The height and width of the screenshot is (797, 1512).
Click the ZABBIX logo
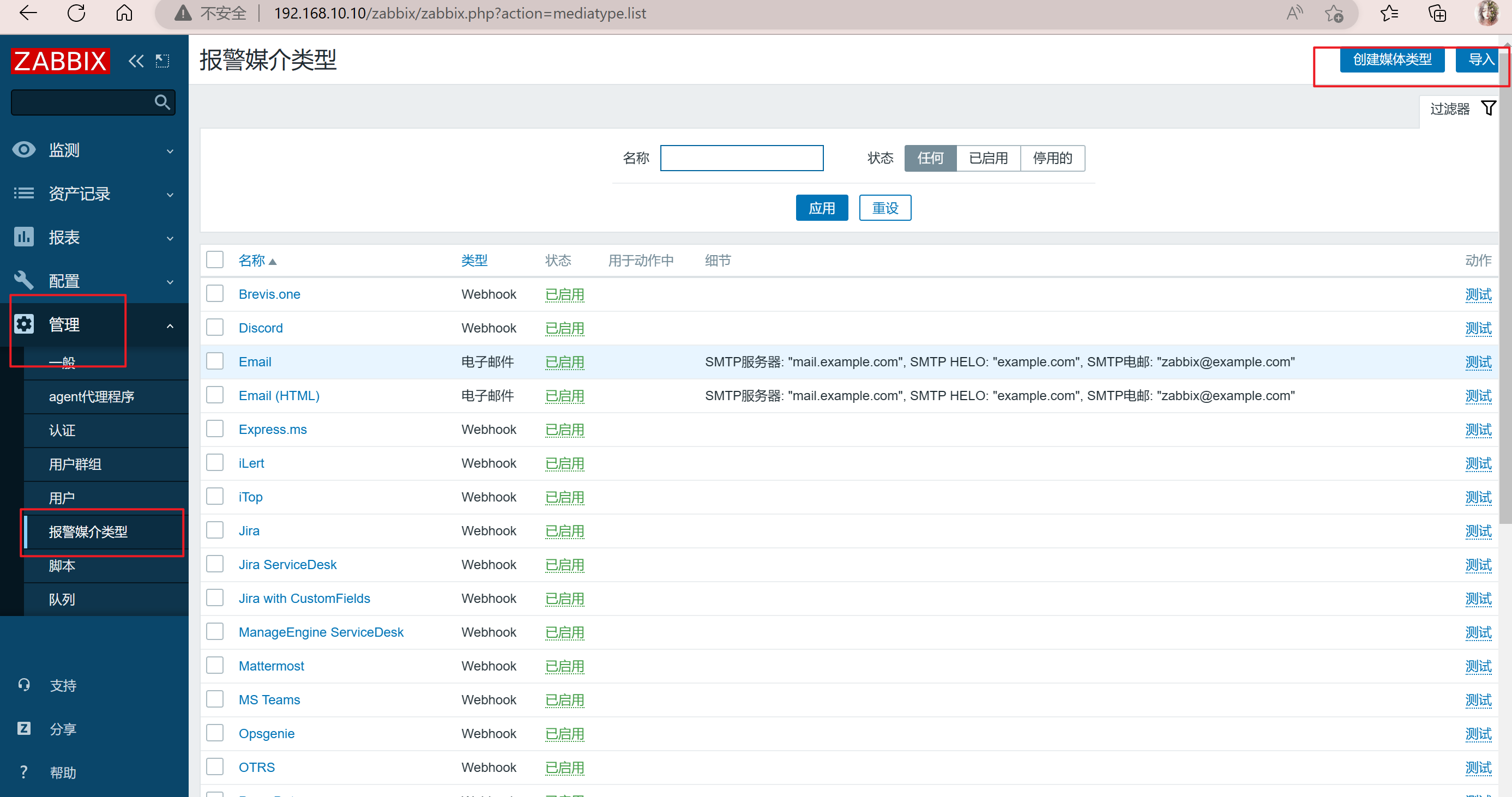(60, 61)
